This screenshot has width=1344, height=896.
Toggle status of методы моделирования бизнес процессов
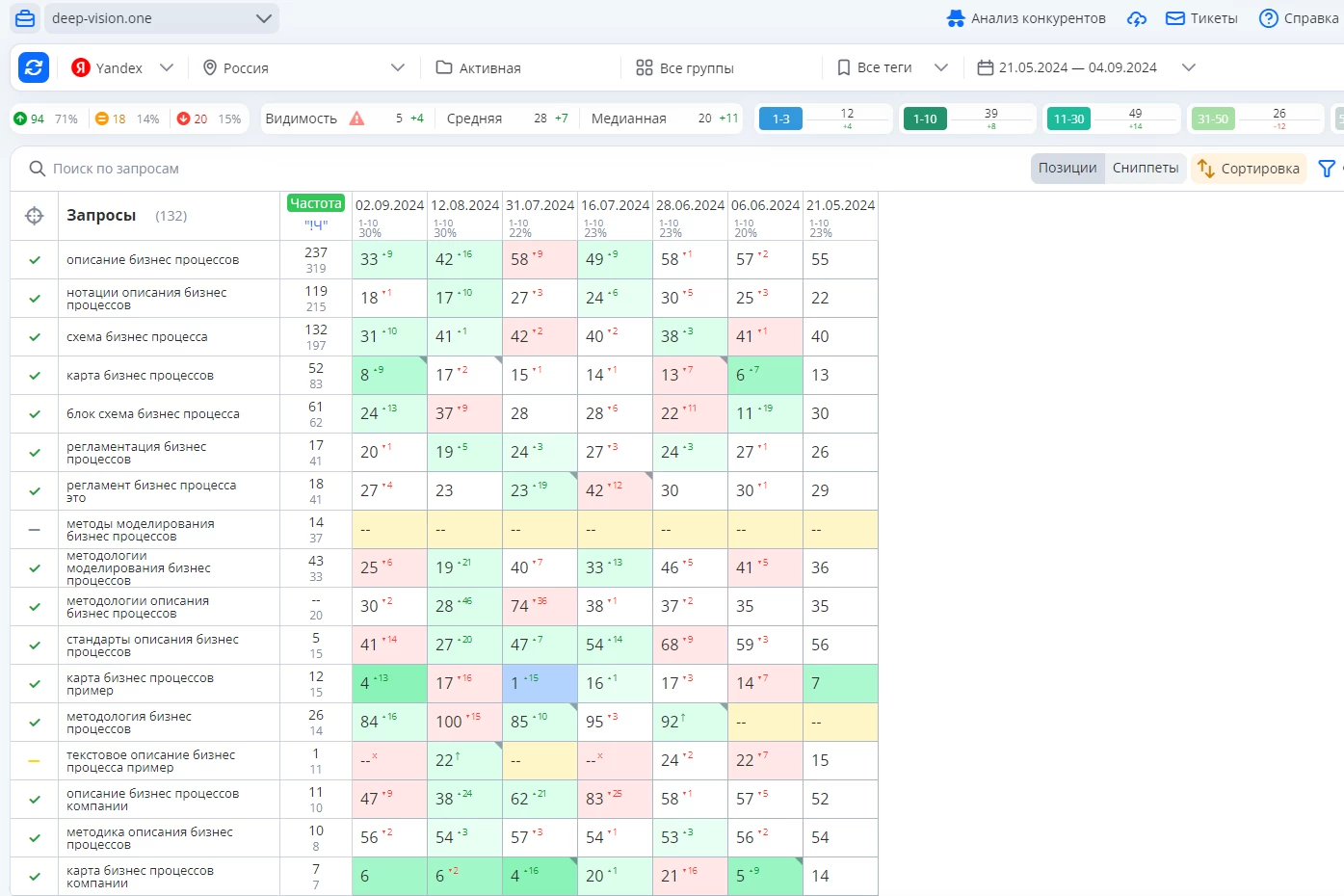(x=35, y=530)
